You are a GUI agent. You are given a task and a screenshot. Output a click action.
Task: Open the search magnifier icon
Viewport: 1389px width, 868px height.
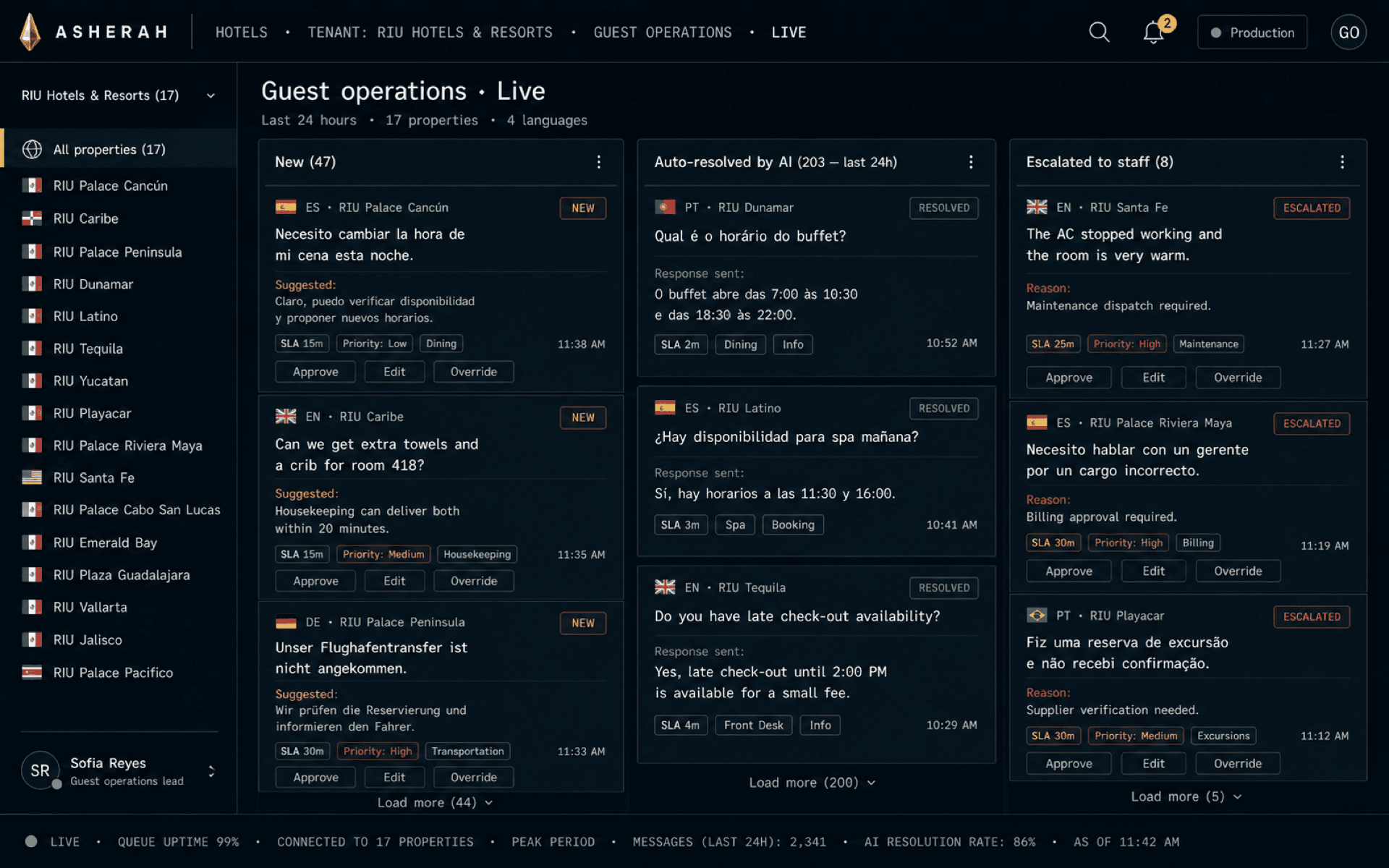[x=1099, y=32]
